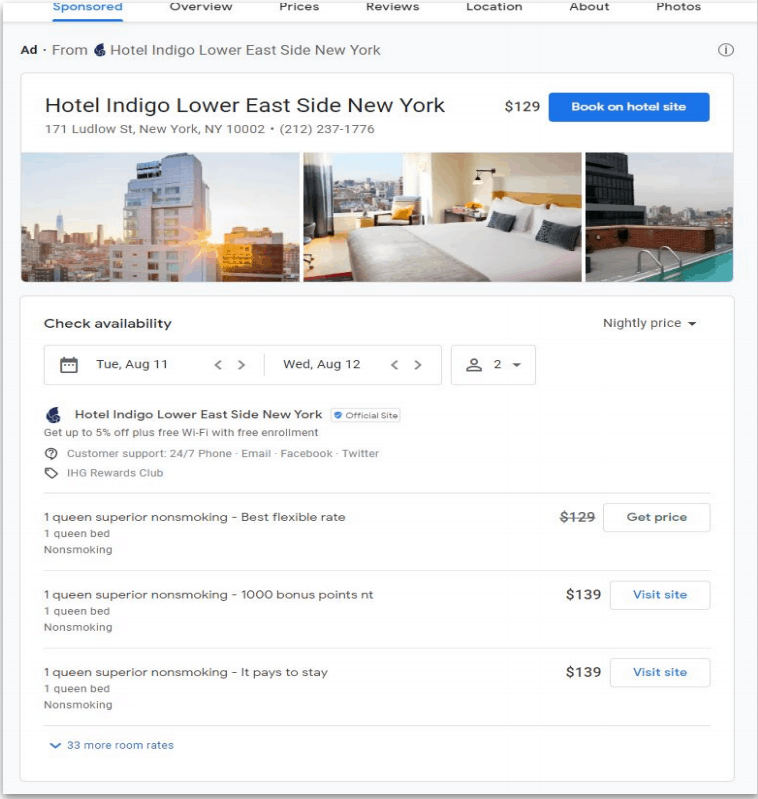
Task: Open the hotel tower exterior photo
Action: click(160, 217)
